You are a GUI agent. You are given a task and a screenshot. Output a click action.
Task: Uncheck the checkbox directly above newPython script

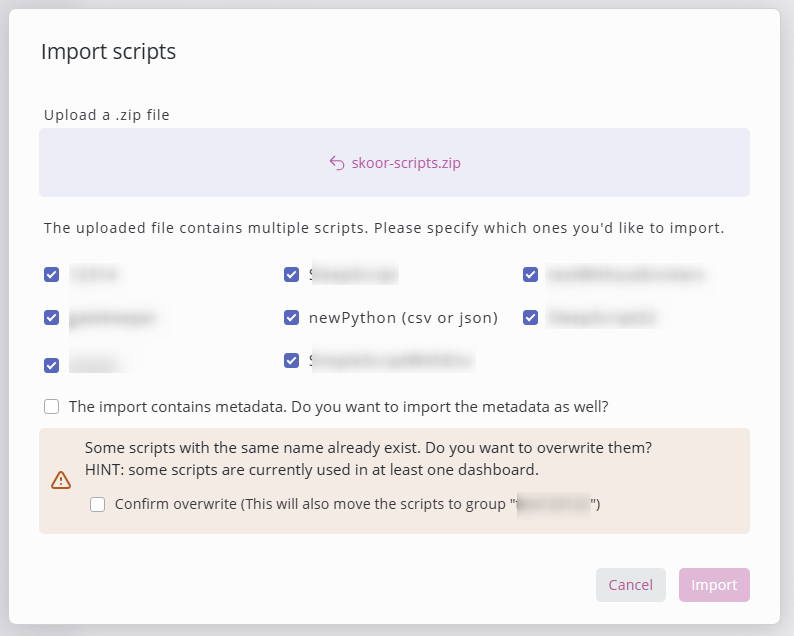[x=291, y=274]
